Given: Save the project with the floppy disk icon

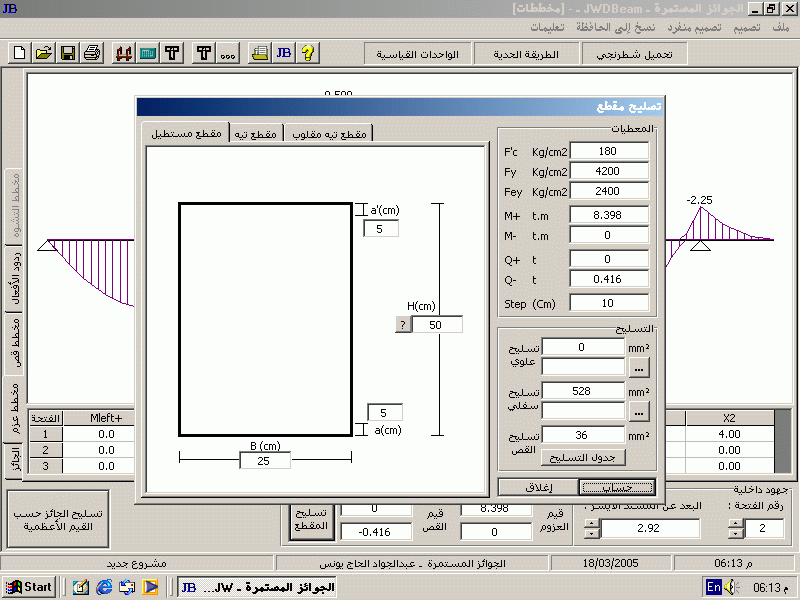Looking at the screenshot, I should coord(68,53).
